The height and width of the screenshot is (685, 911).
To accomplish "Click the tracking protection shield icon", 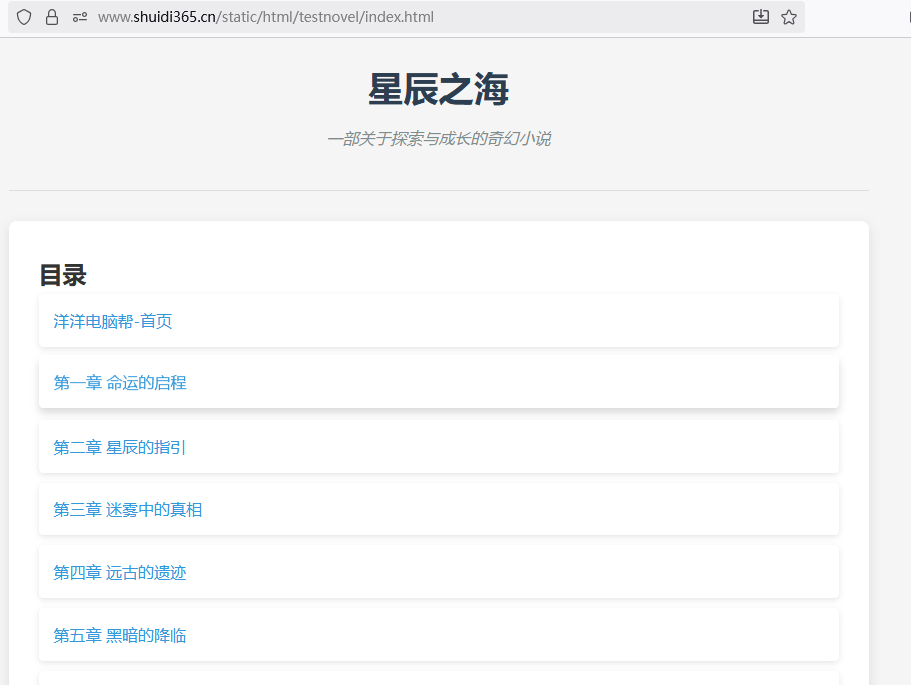I will click(24, 17).
